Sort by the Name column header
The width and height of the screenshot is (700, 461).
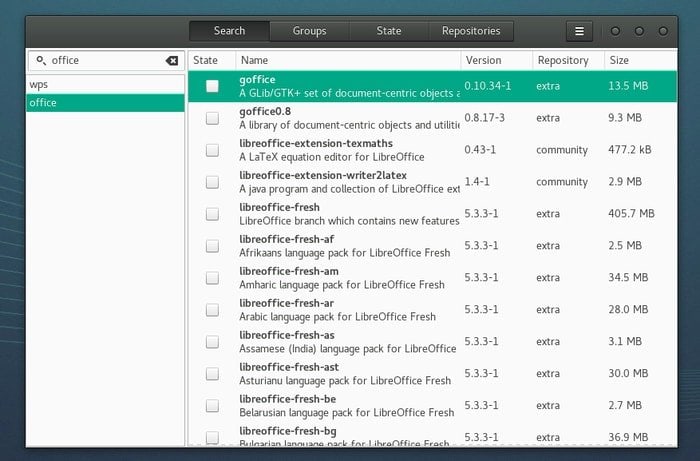(348, 60)
